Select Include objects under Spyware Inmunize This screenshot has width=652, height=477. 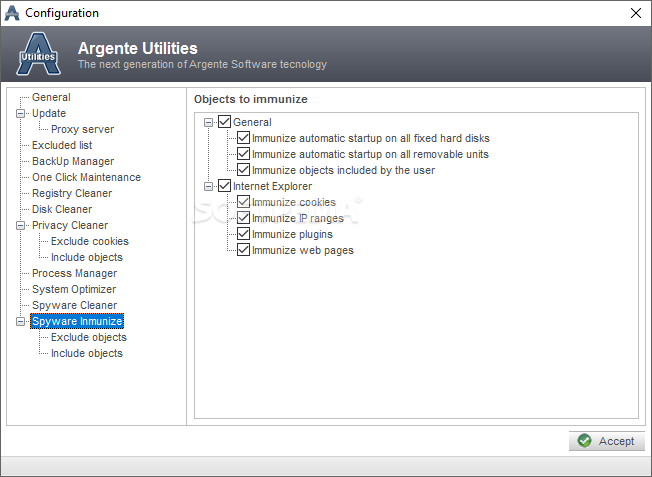(x=86, y=353)
